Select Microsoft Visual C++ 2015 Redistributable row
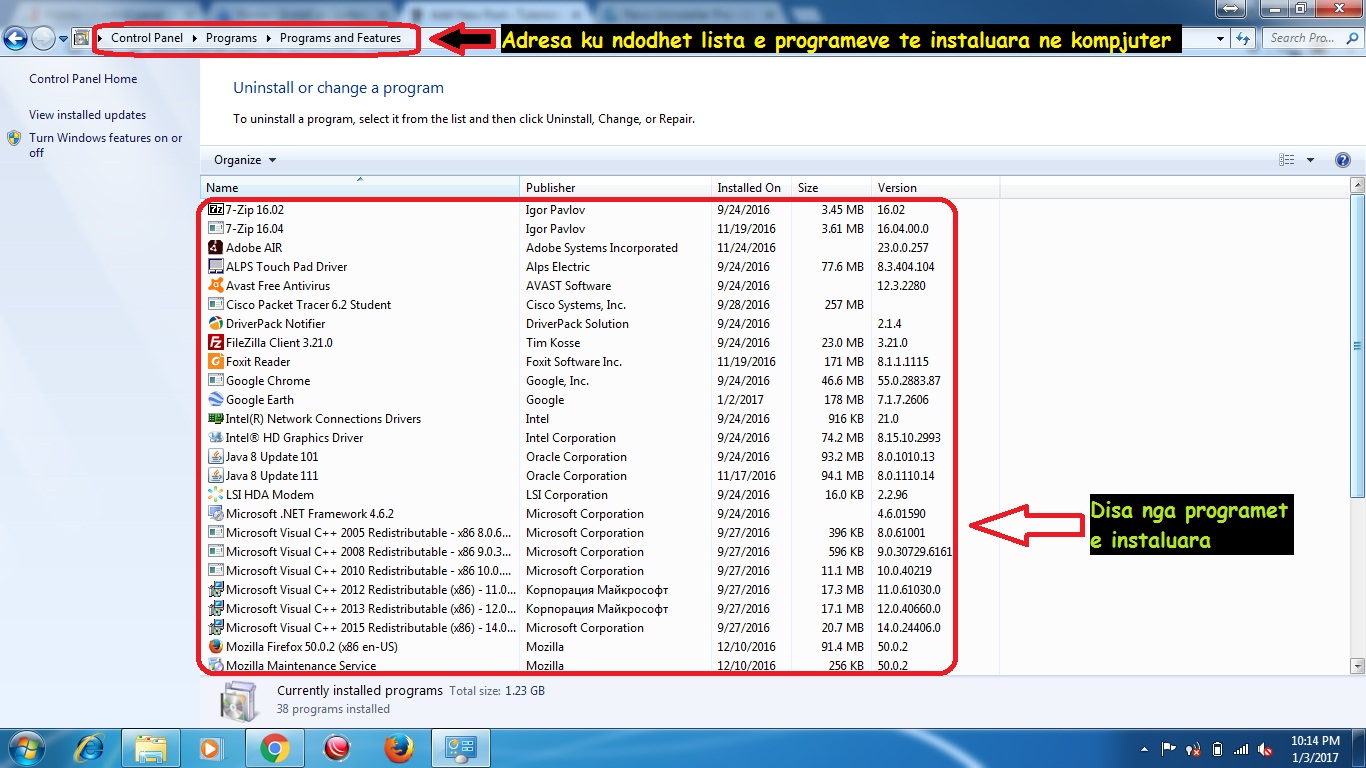1366x768 pixels. (600, 628)
